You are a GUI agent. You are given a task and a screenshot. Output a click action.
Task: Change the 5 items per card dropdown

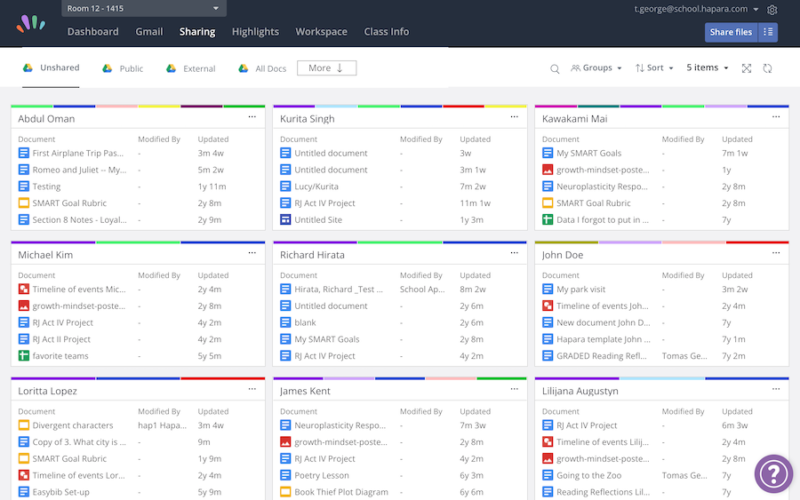pos(708,68)
